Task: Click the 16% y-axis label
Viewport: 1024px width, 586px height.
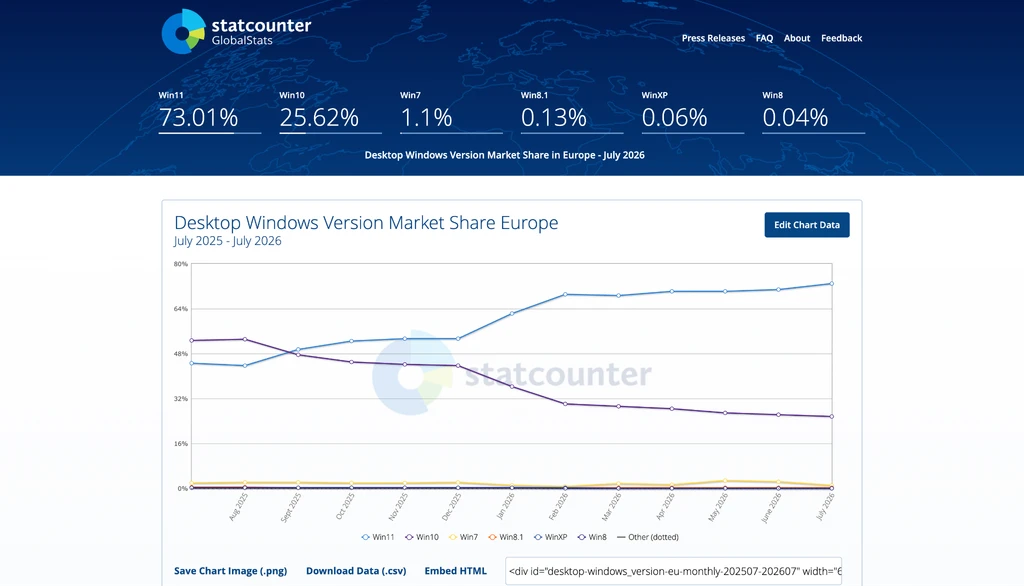Action: [180, 444]
